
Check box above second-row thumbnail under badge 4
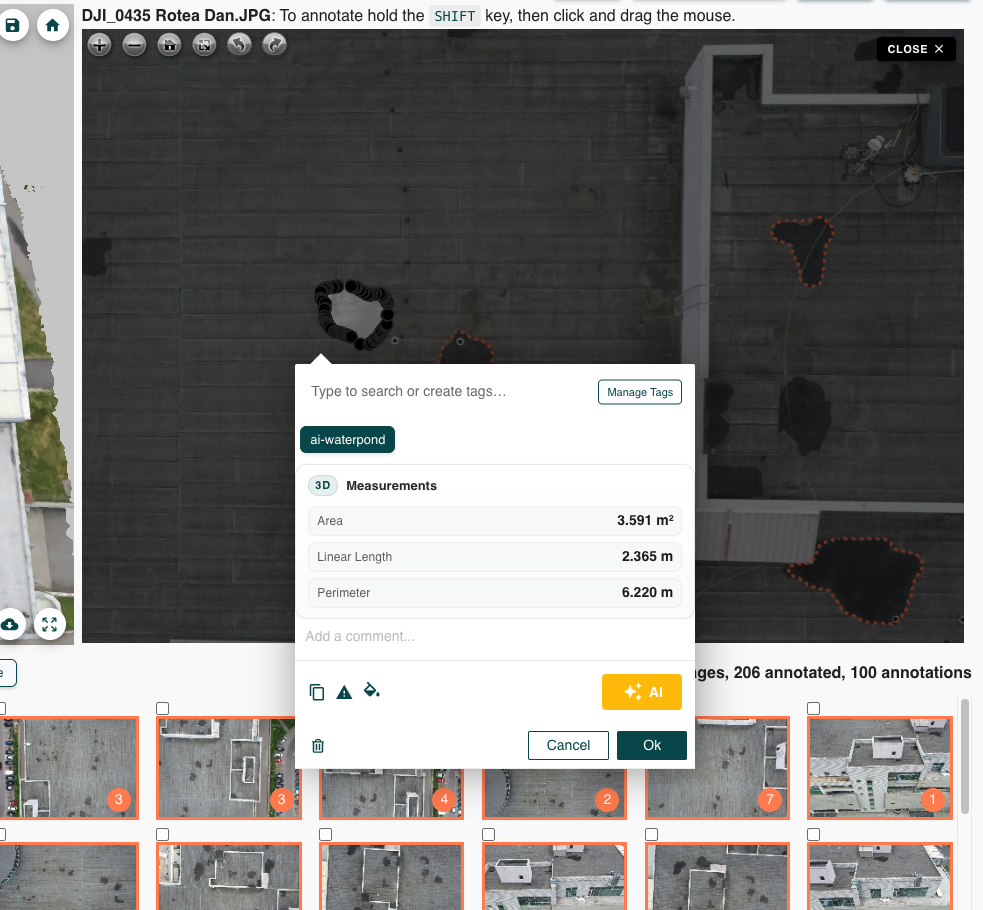[325, 835]
